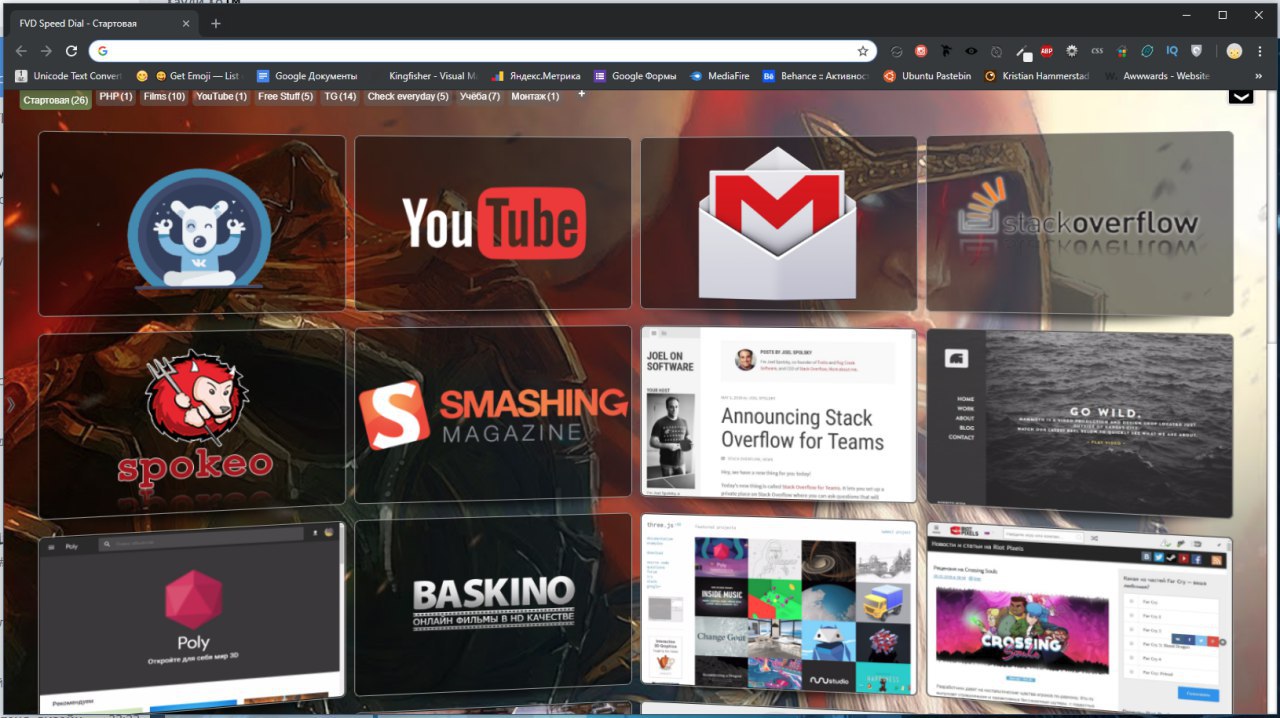Switch to the PHP (1) group
Screen dimensions: 1280x718
(116, 97)
